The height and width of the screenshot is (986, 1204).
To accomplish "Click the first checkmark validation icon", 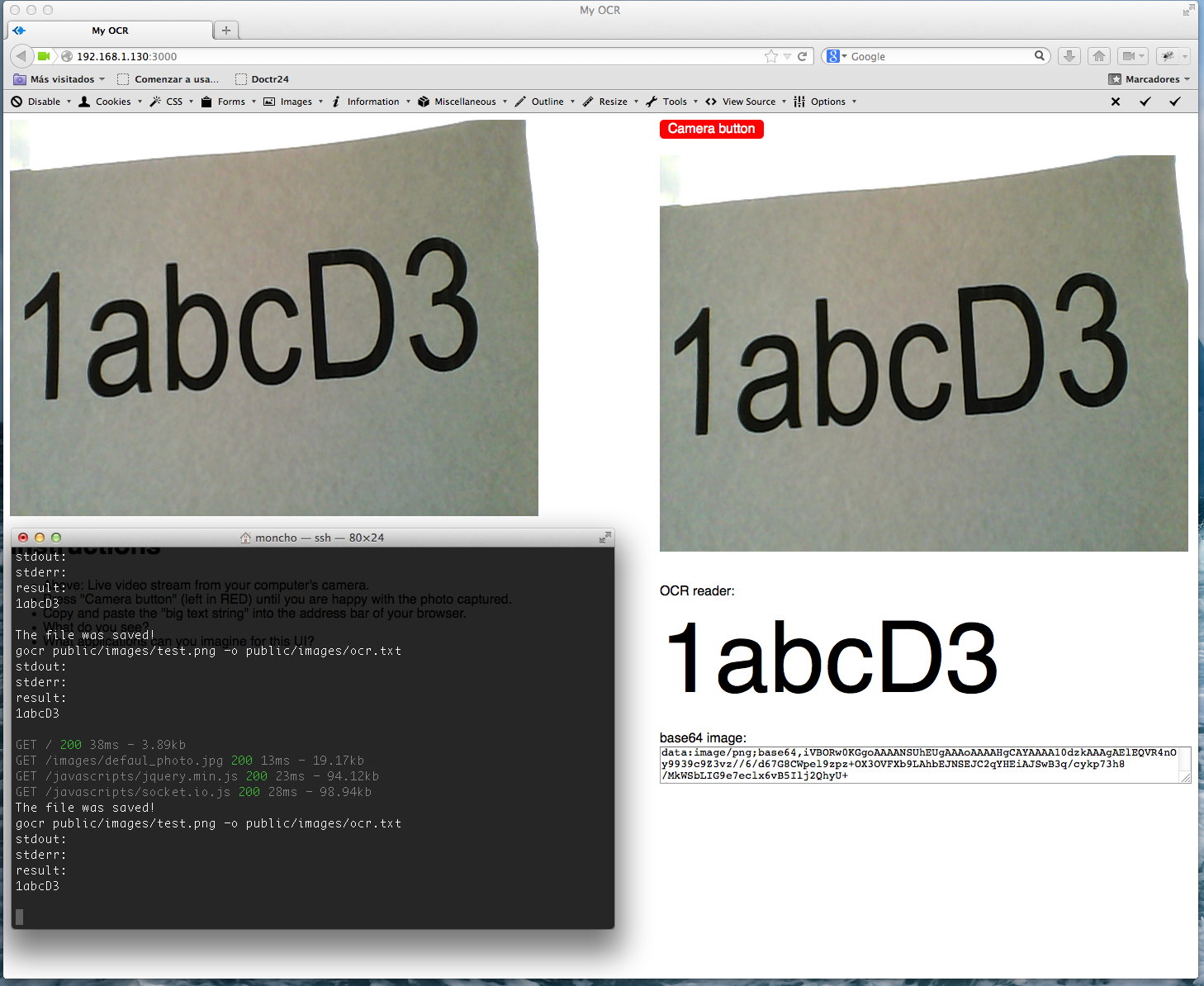I will coord(1145,102).
